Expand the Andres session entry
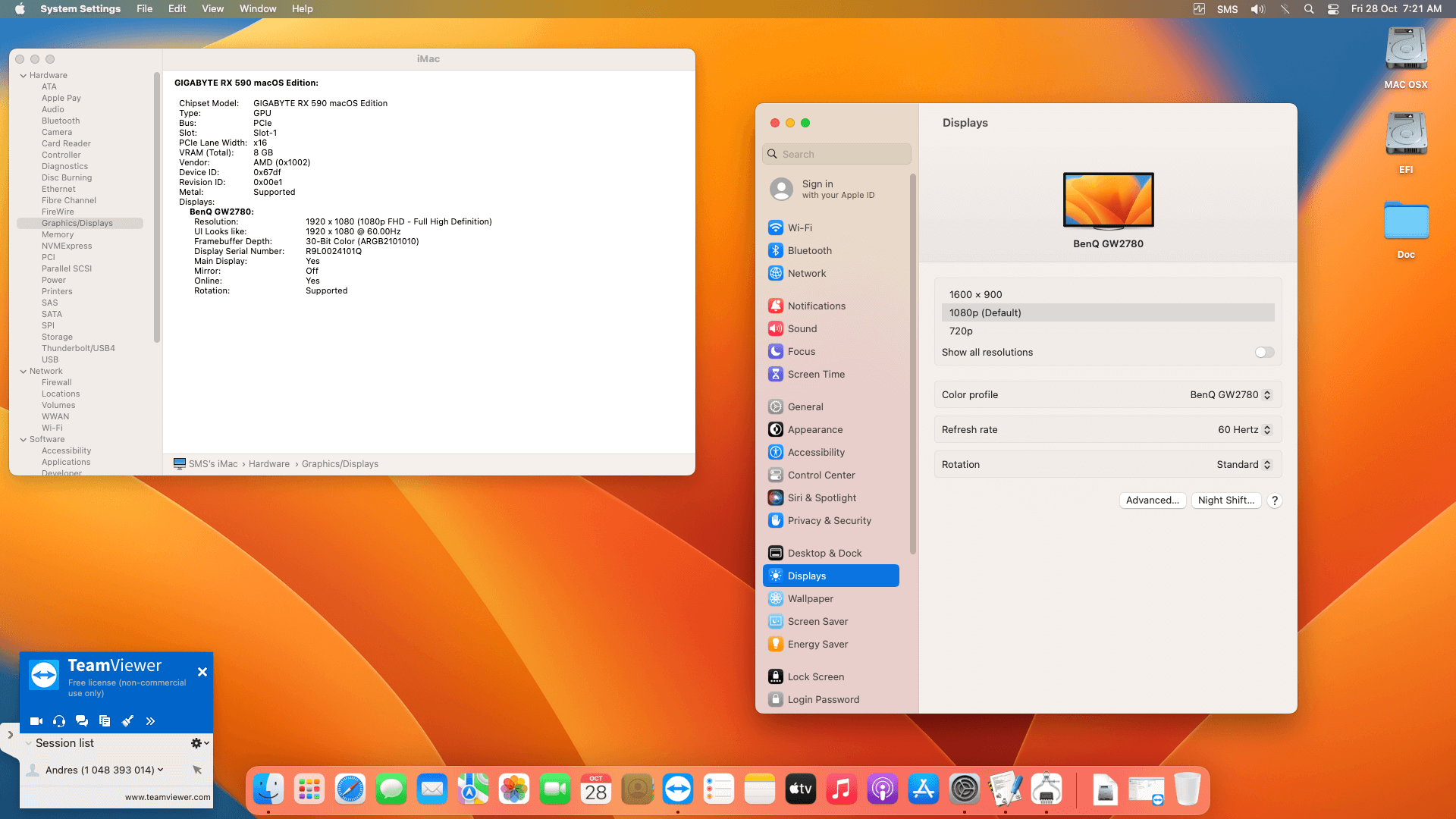The width and height of the screenshot is (1456, 819). [x=161, y=769]
